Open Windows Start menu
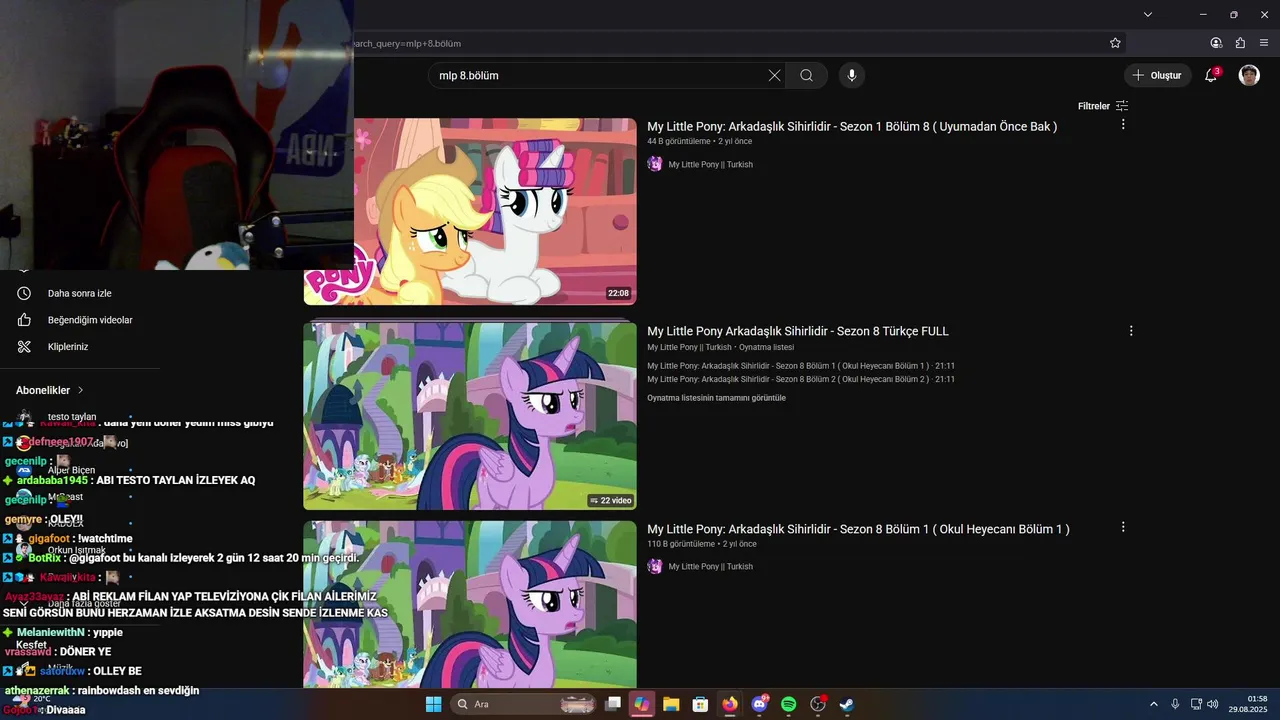 coord(433,704)
